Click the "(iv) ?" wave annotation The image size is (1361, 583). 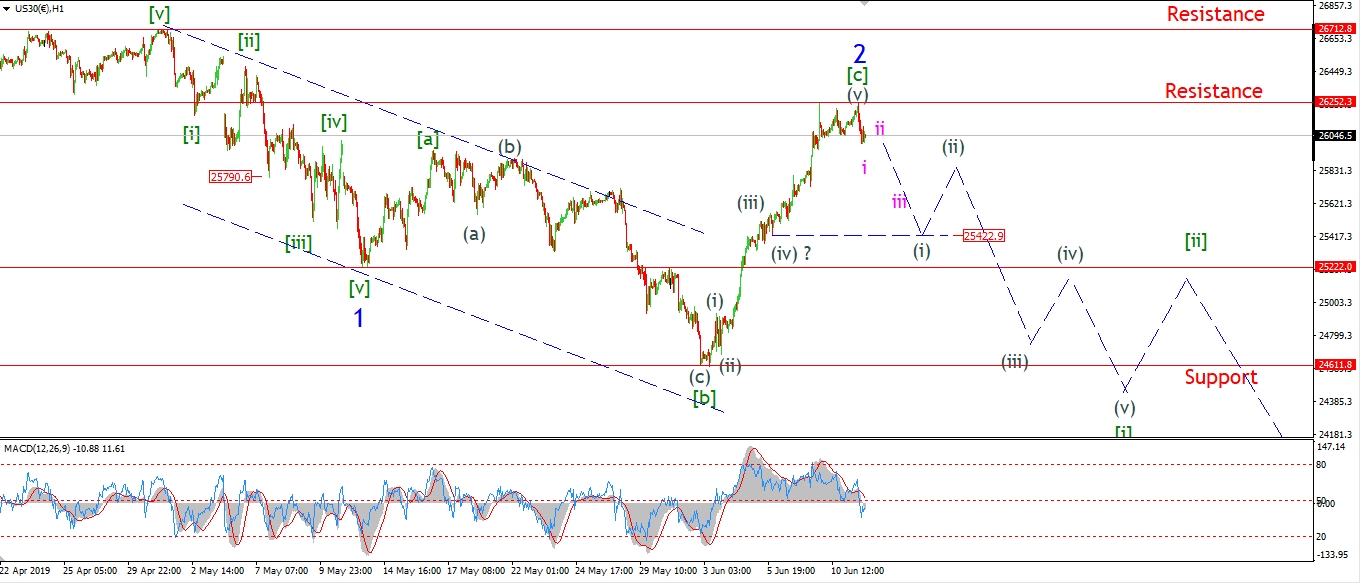tap(791, 254)
